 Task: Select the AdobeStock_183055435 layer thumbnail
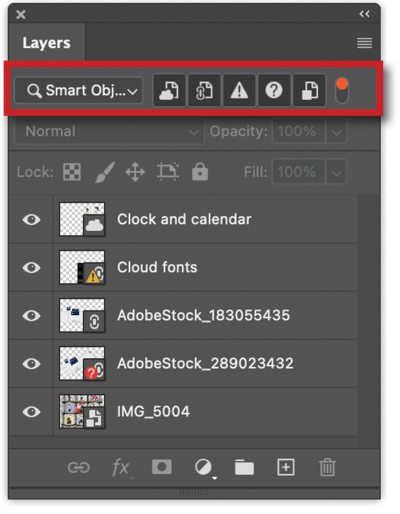(82, 315)
